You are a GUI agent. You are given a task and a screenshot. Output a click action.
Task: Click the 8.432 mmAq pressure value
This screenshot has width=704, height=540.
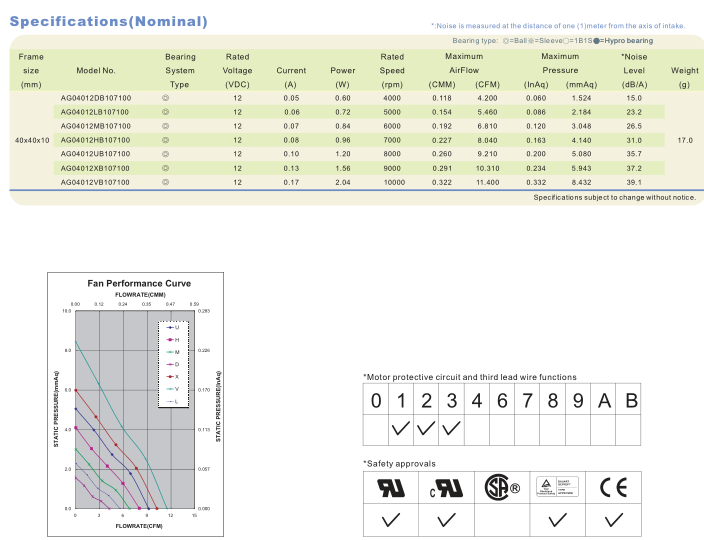click(581, 182)
